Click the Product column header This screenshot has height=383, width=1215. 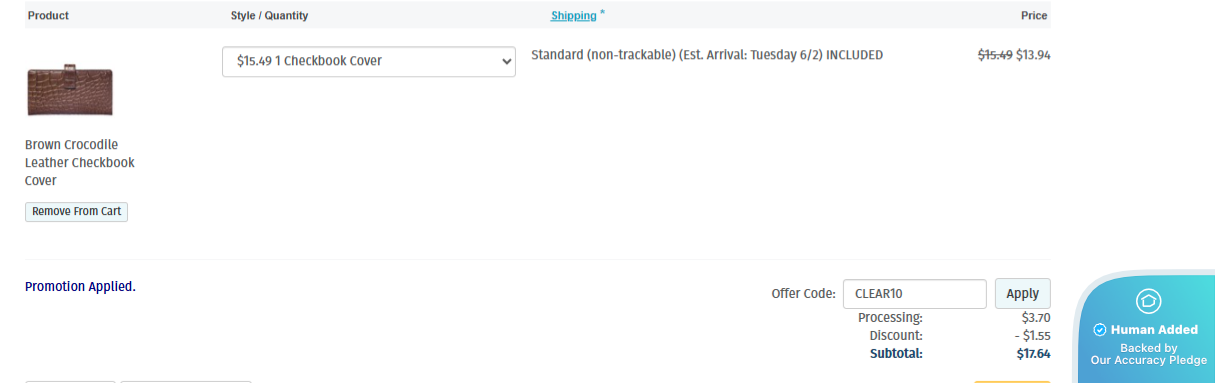click(x=48, y=16)
